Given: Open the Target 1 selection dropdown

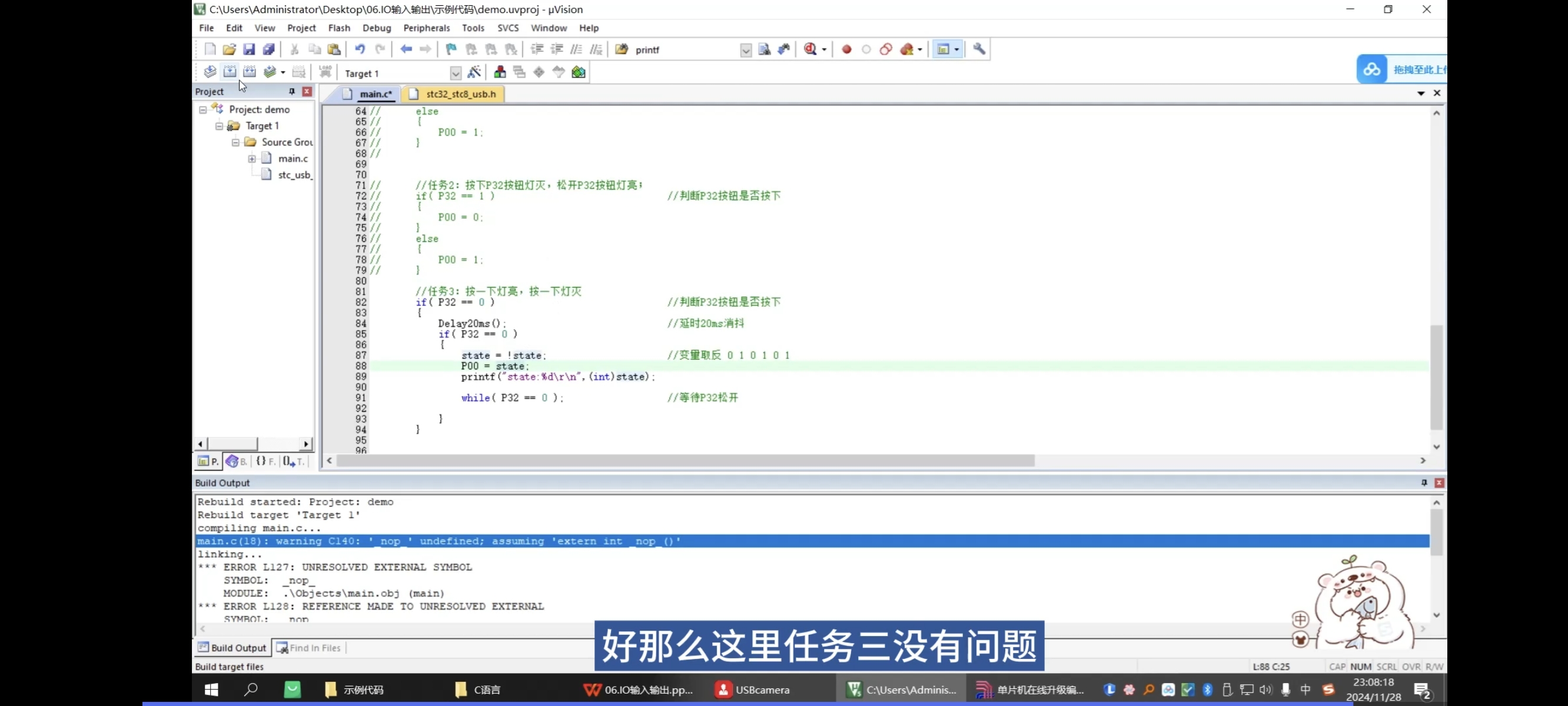Looking at the screenshot, I should click(x=456, y=73).
